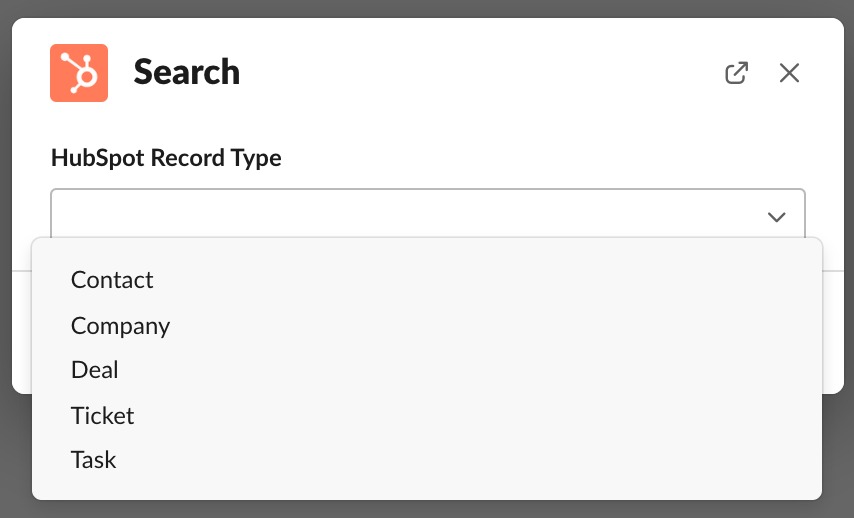Click the HubSpot Record Type label
This screenshot has height=518, width=854.
pyautogui.click(x=166, y=158)
